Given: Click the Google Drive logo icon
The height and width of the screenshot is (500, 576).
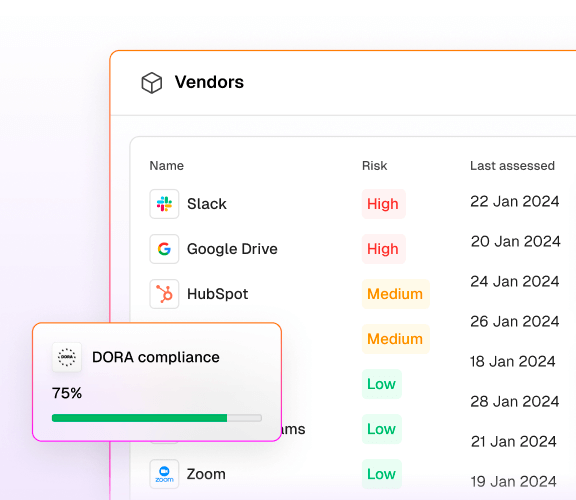Looking at the screenshot, I should point(164,249).
